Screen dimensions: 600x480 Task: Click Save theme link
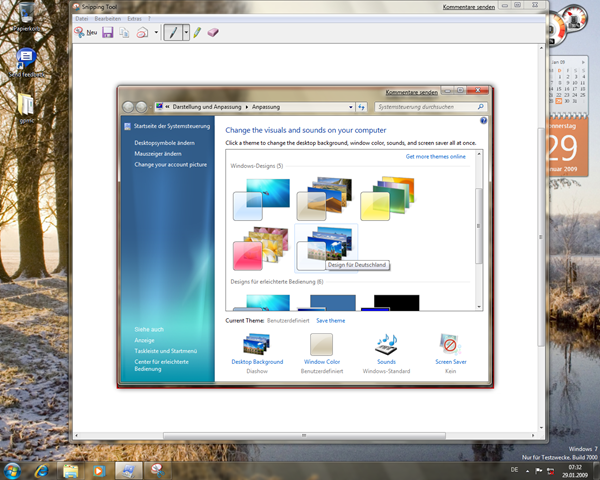pyautogui.click(x=331, y=321)
